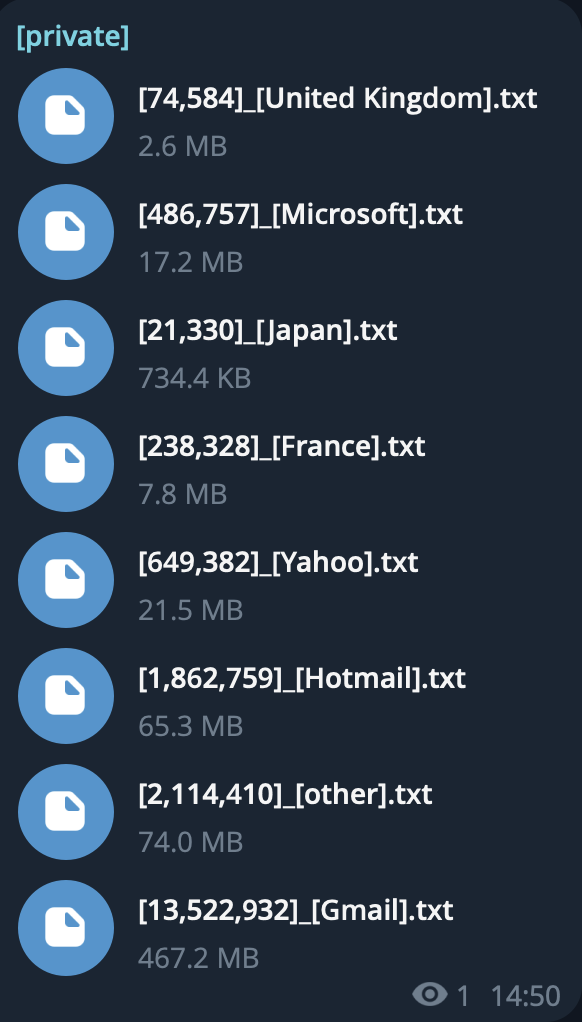Click the 14:50 message timestamp
The height and width of the screenshot is (1022, 582).
click(x=525, y=996)
